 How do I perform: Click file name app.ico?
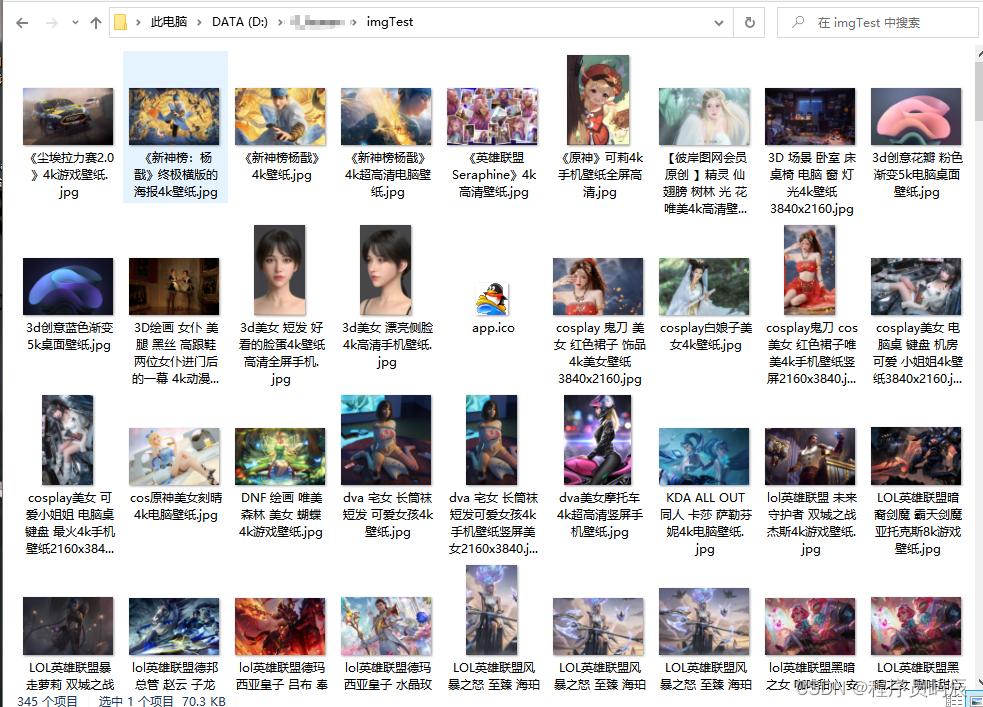pos(493,328)
